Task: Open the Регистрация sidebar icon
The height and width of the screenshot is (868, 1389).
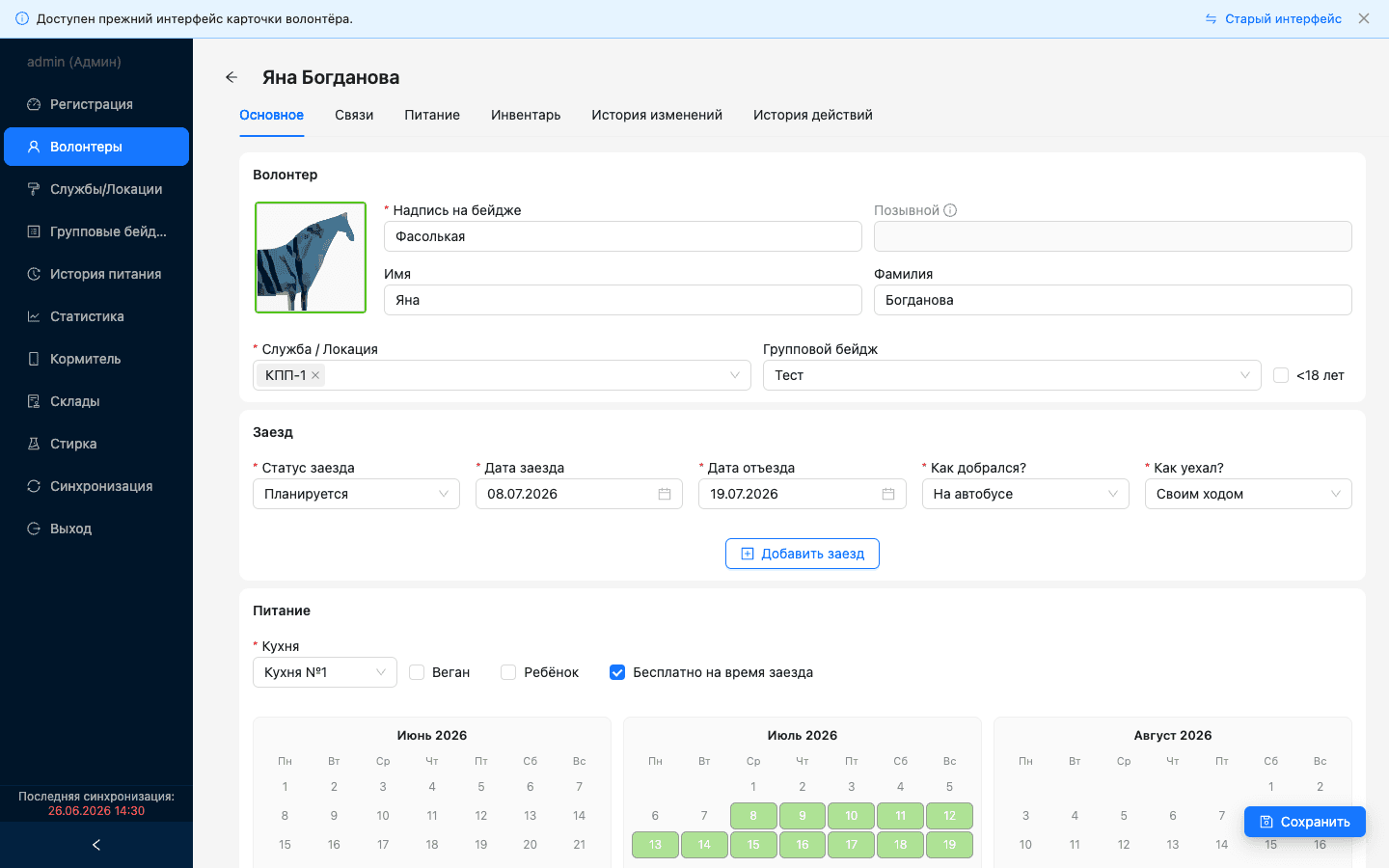Action: tap(34, 104)
